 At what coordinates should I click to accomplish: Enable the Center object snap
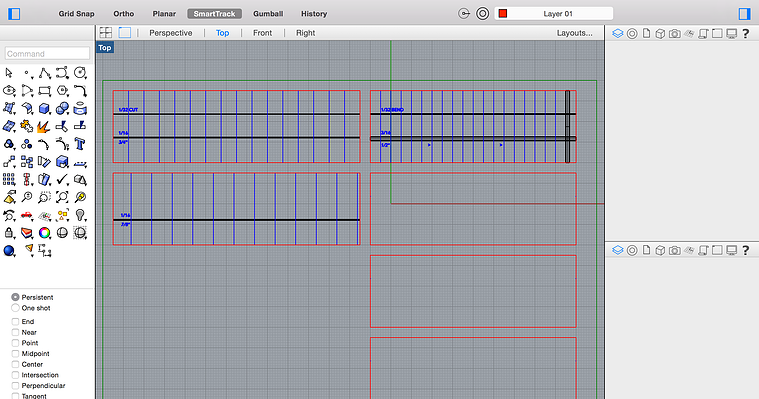point(15,364)
